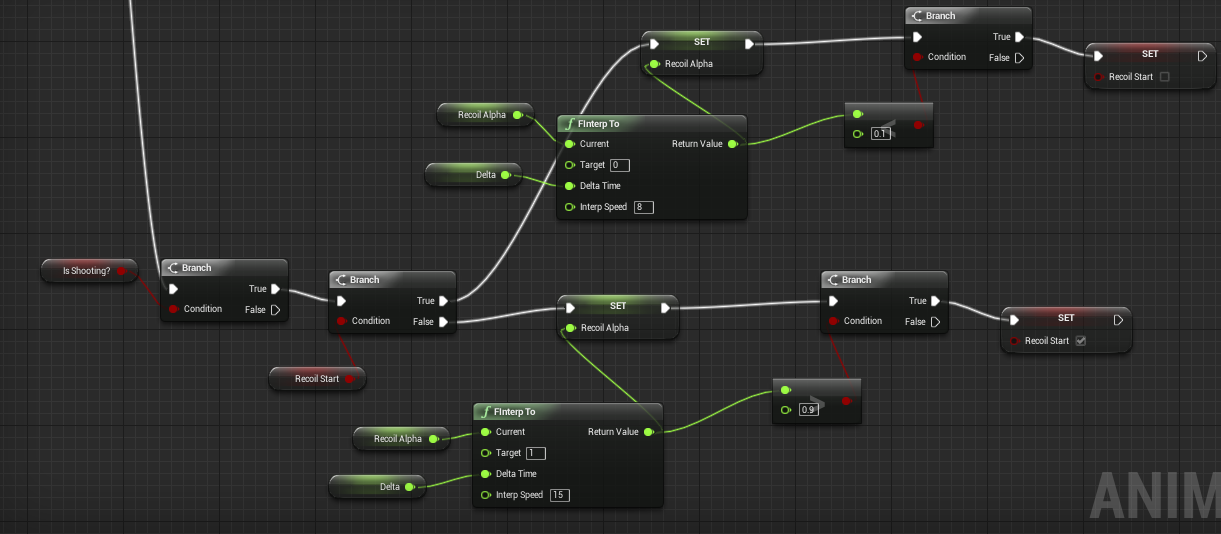Edit Target field showing 0
Screen dimensions: 1221x534
click(619, 165)
